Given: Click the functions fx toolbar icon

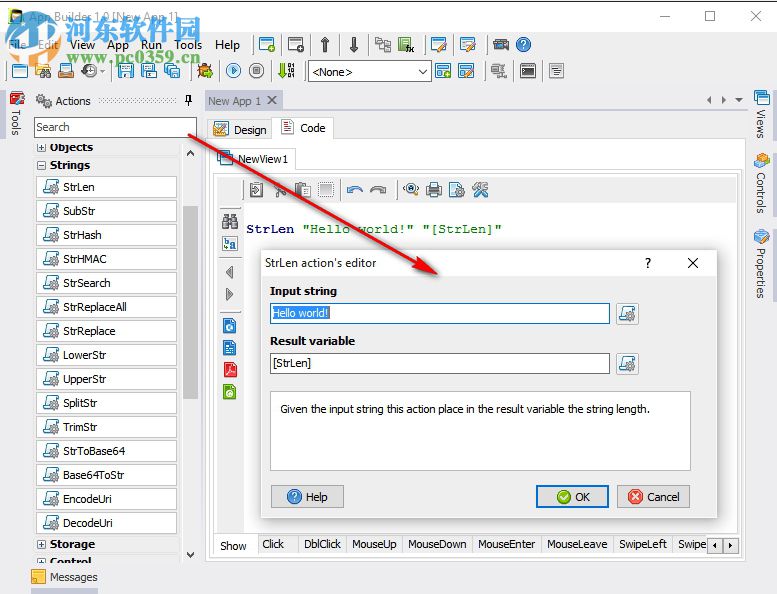Looking at the screenshot, I should pos(406,45).
